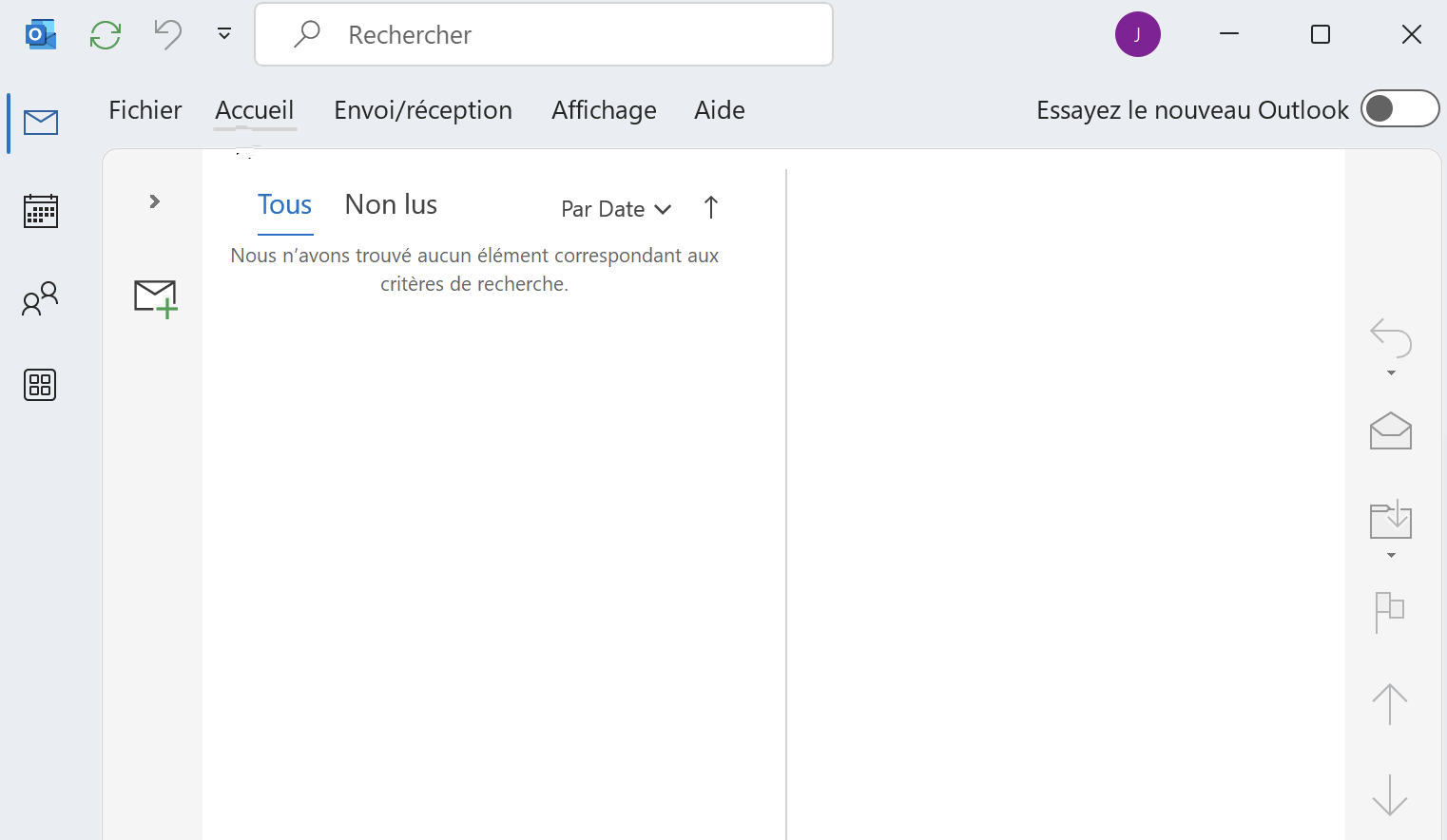Open the Calendar view
Image resolution: width=1447 pixels, height=840 pixels.
(39, 210)
